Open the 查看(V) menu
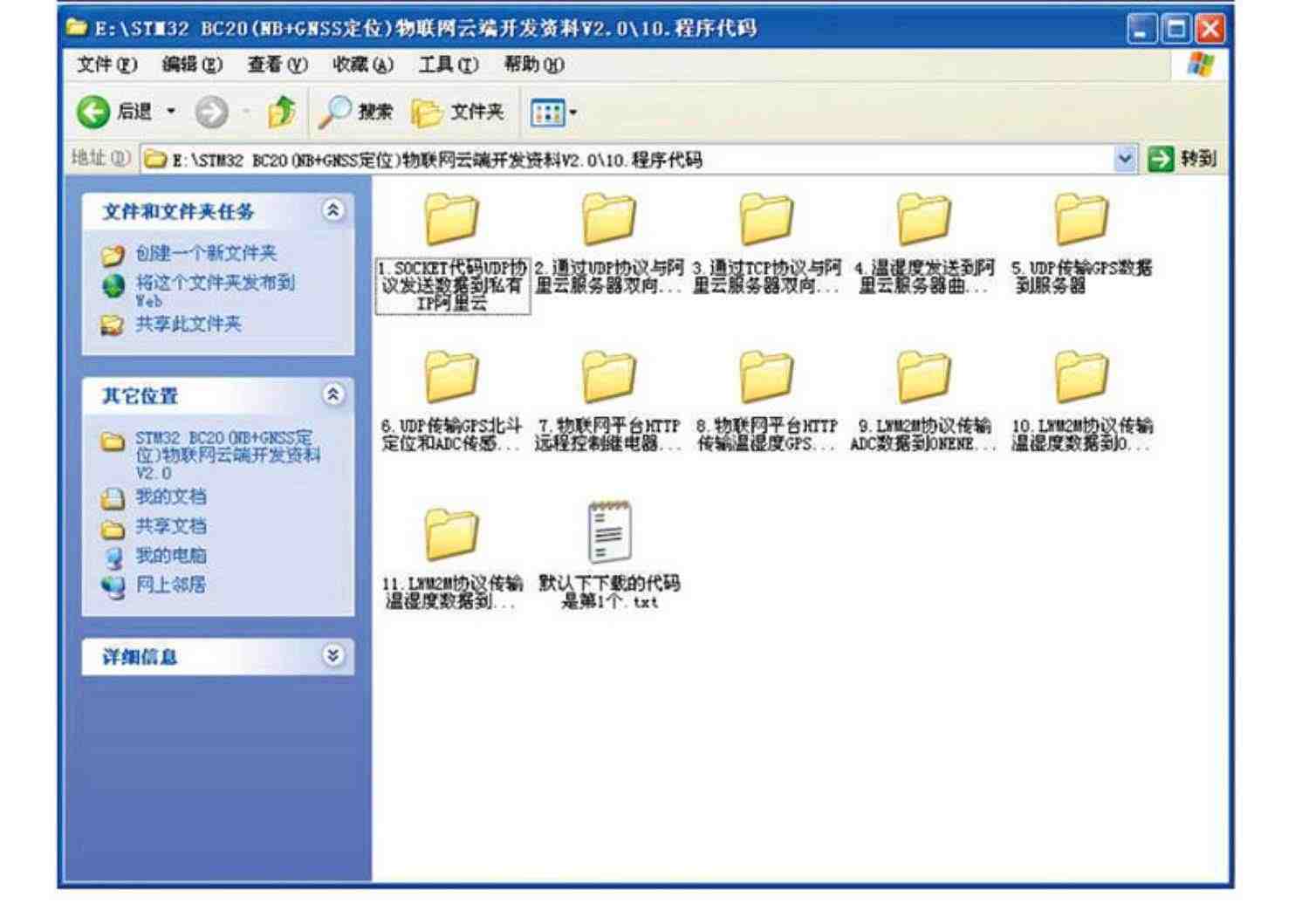Viewport: 1309px width, 924px height. click(278, 65)
